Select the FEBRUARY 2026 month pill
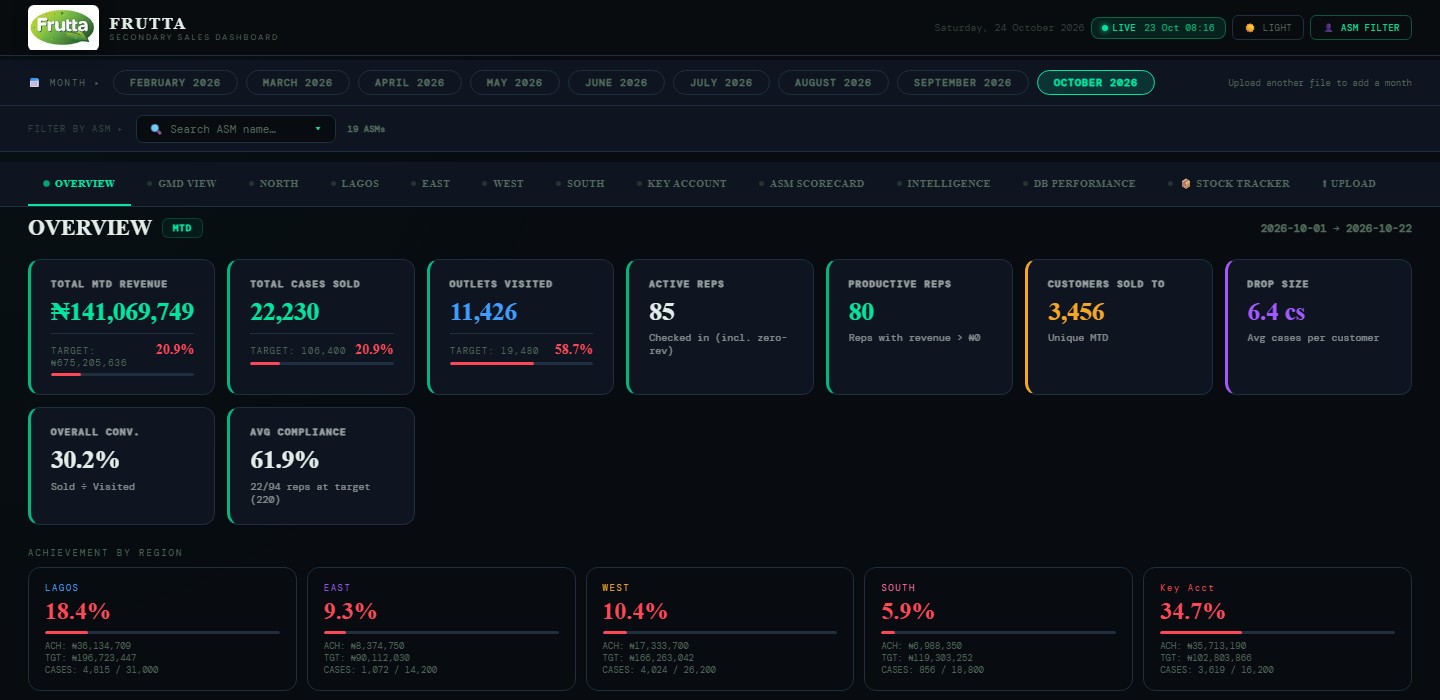The width and height of the screenshot is (1440, 700). pos(175,83)
